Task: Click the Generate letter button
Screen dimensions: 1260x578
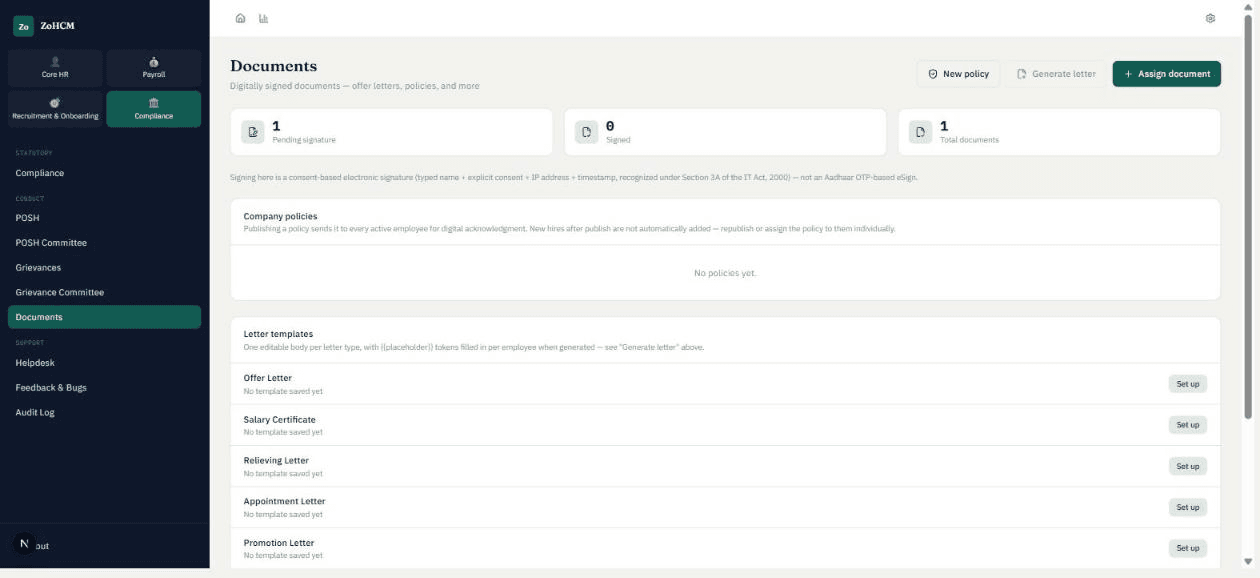Action: (1056, 74)
